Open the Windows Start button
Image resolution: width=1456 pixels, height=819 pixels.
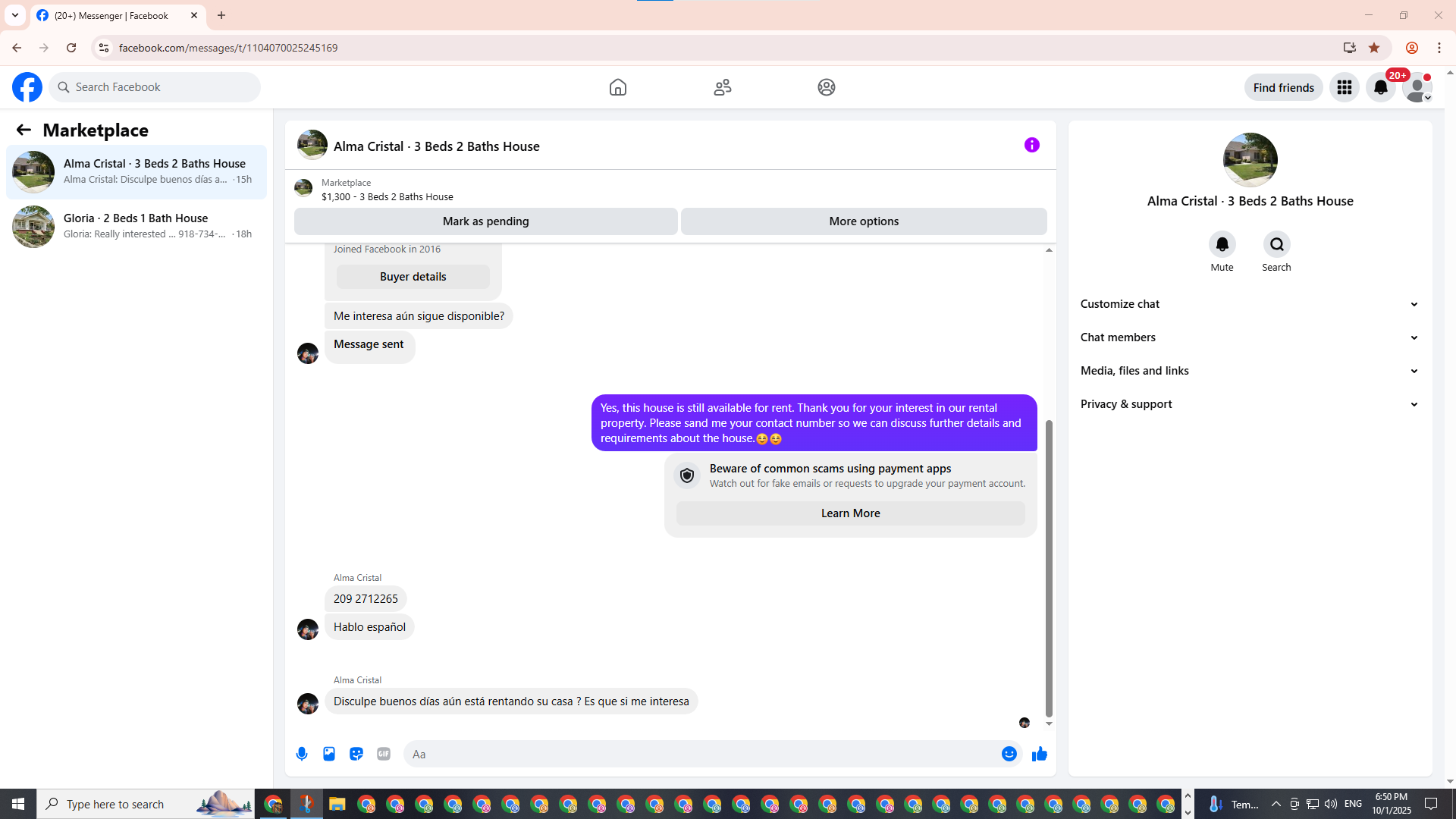[18, 804]
